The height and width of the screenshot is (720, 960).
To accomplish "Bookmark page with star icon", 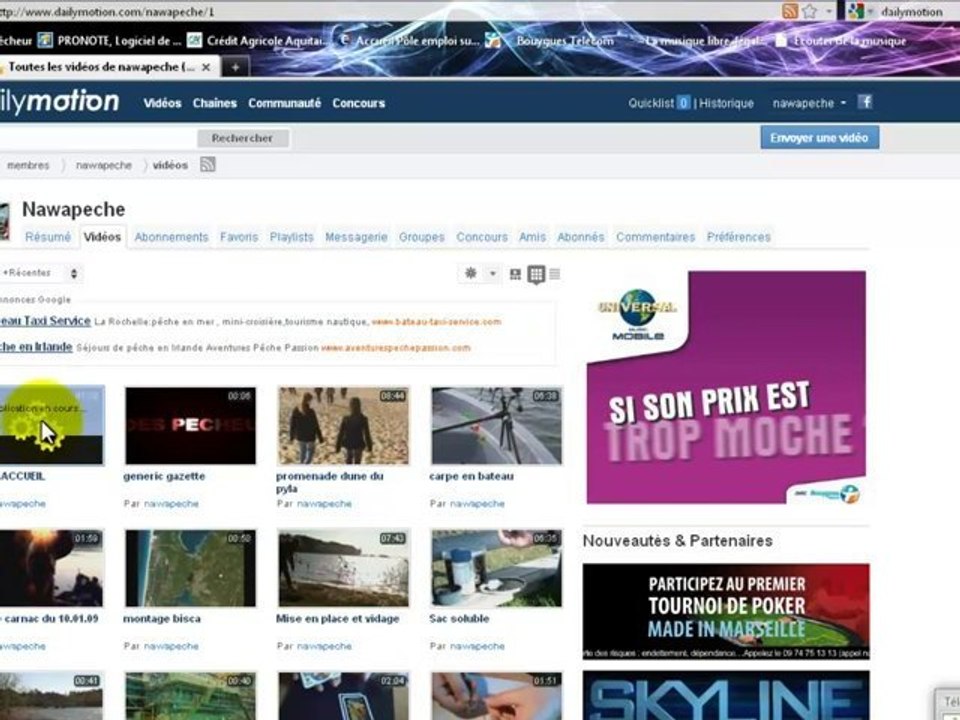I will (809, 11).
